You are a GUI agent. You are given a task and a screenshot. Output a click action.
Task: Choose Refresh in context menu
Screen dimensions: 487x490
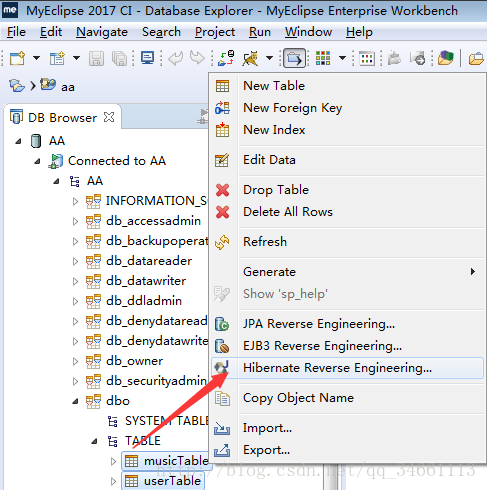(x=347, y=242)
